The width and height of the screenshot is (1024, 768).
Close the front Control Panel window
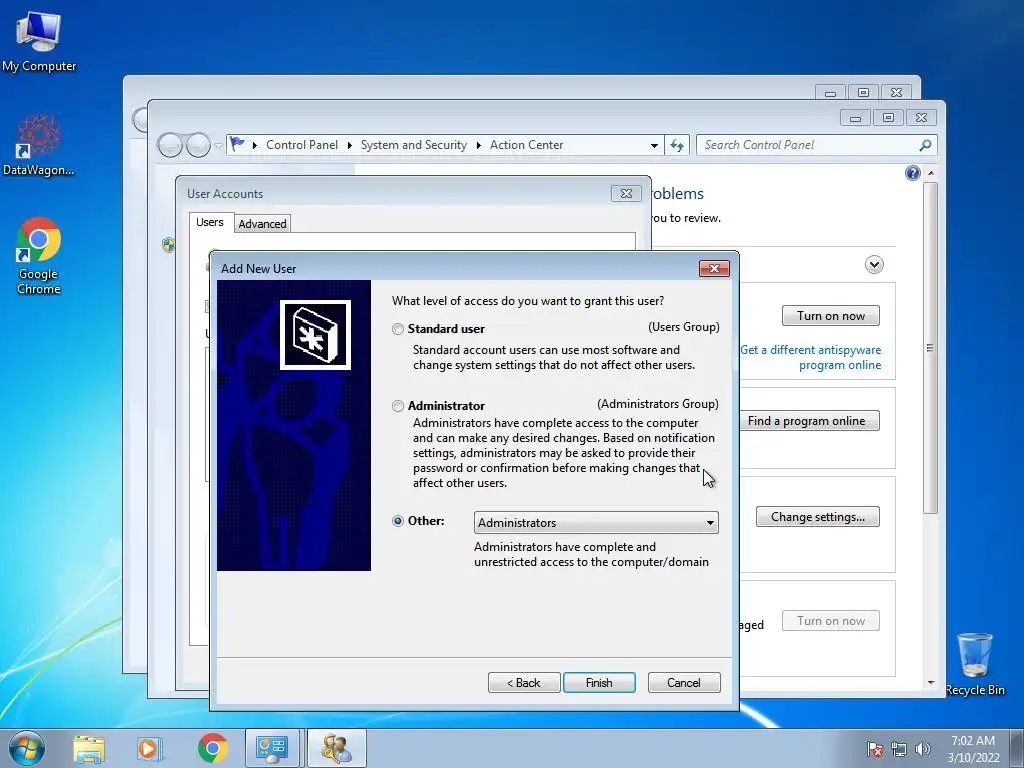point(921,118)
